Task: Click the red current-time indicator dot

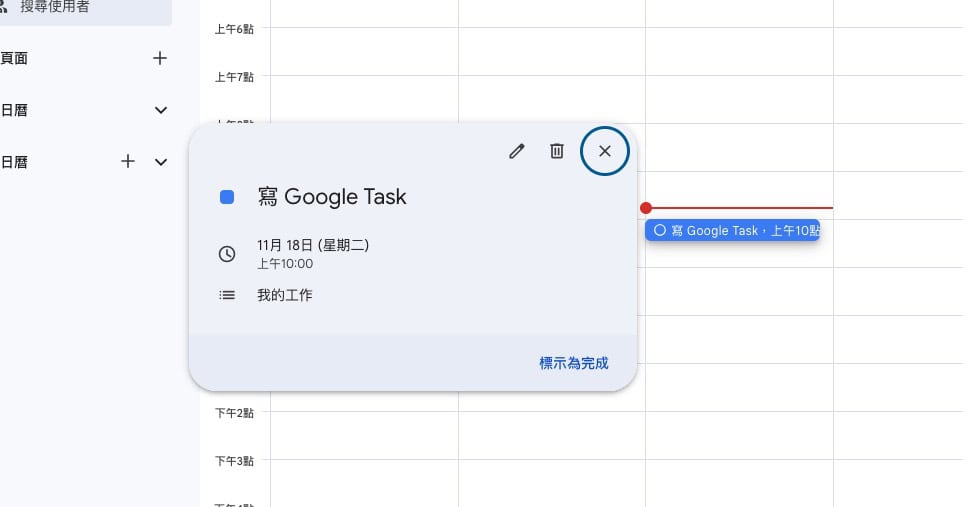Action: click(x=645, y=208)
